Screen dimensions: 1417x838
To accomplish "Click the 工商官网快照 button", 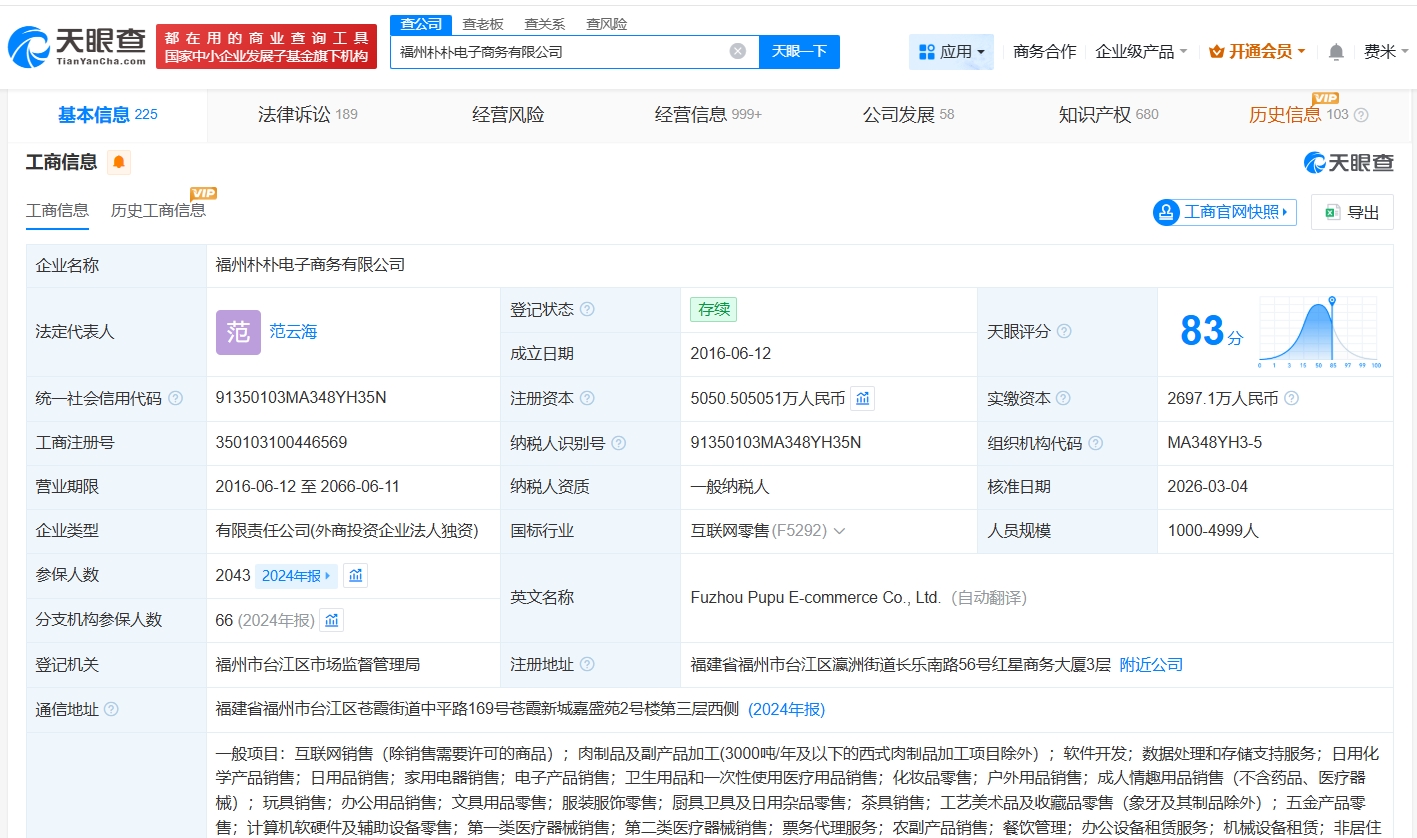I will (1224, 212).
